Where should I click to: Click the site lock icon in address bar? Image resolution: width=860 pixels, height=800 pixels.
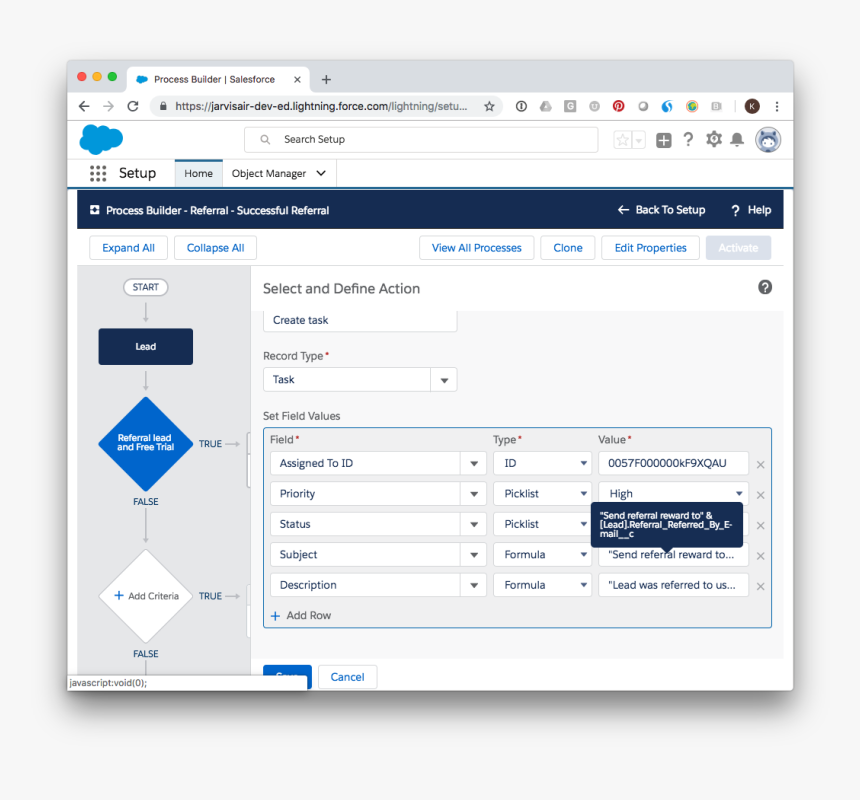(163, 106)
